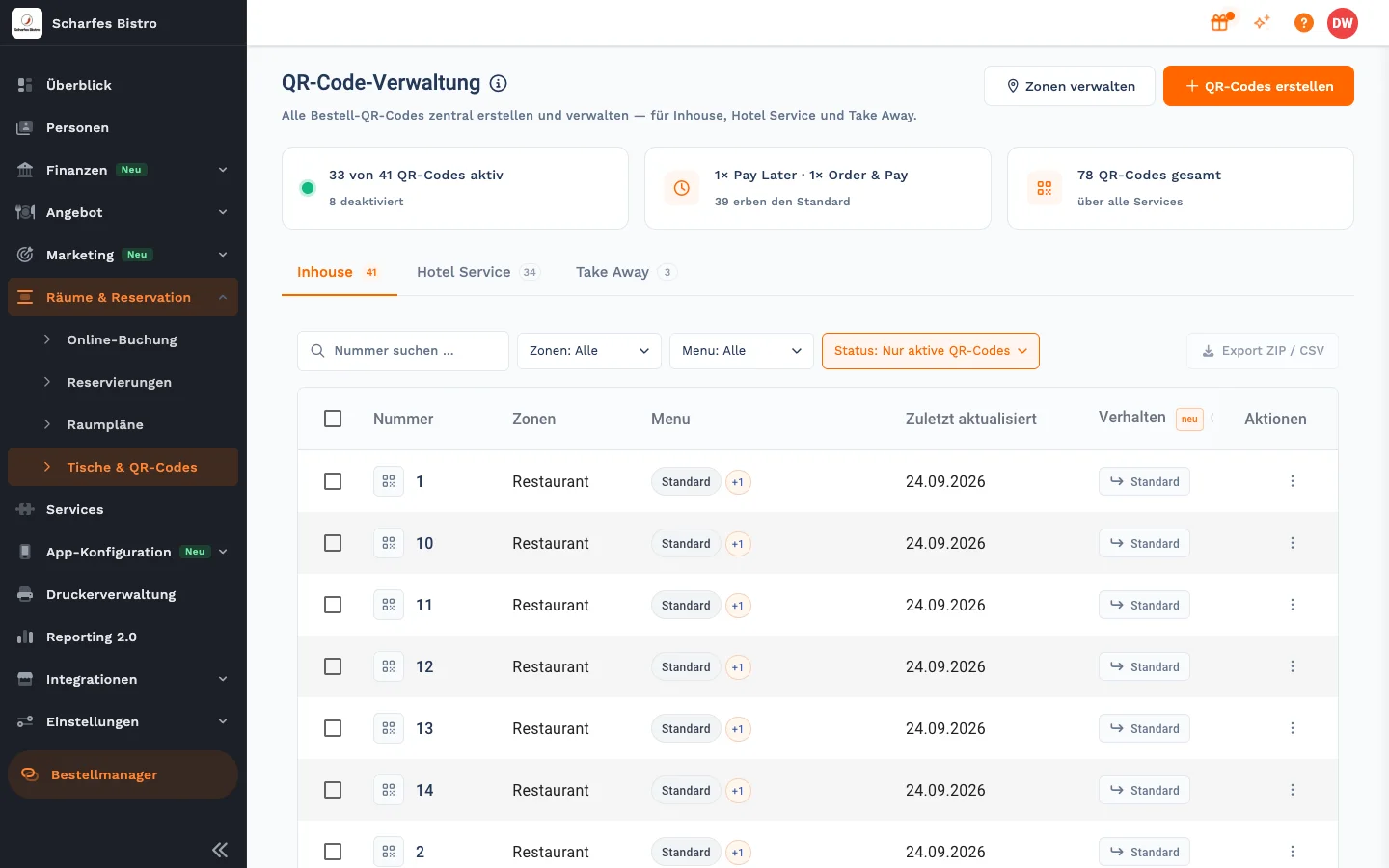This screenshot has width=1389, height=868.
Task: Click the Zonen verwalten button
Action: tap(1070, 86)
